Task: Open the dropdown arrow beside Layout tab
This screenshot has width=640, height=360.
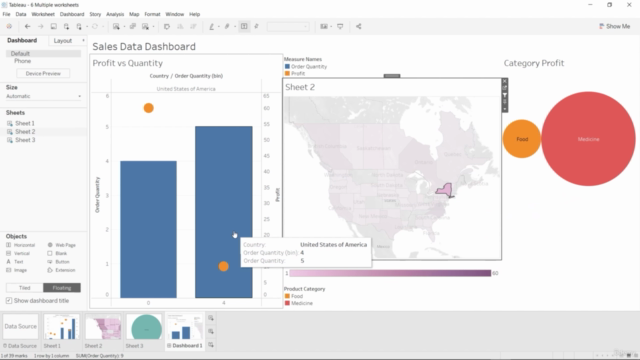Action: tap(83, 40)
